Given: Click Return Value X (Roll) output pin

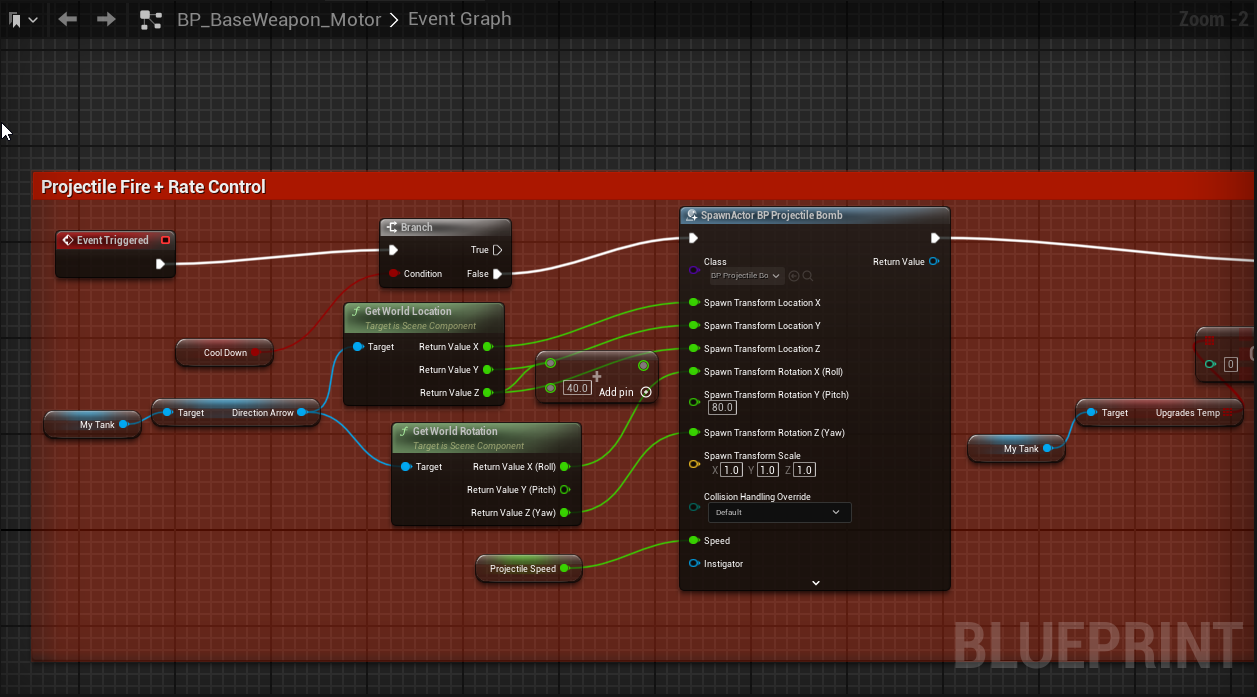Looking at the screenshot, I should [x=565, y=466].
